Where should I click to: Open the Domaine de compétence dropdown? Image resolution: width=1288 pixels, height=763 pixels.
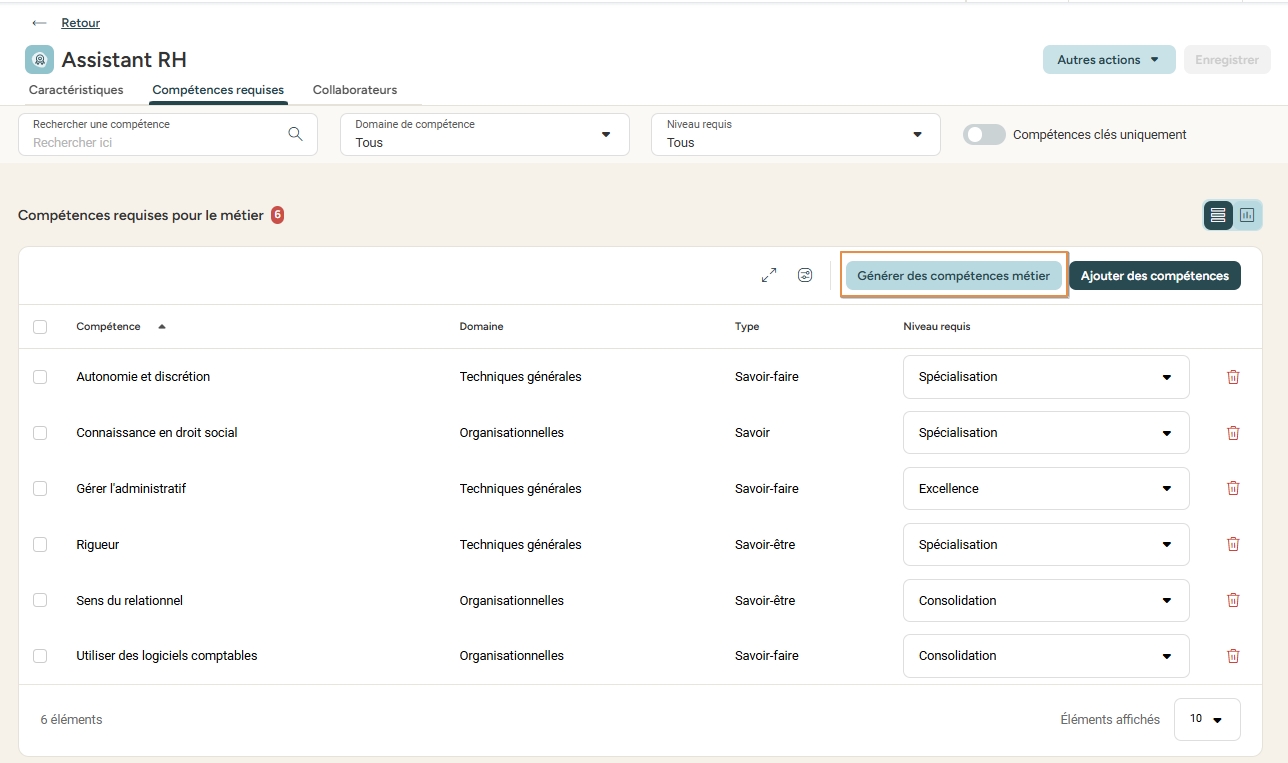pos(484,134)
